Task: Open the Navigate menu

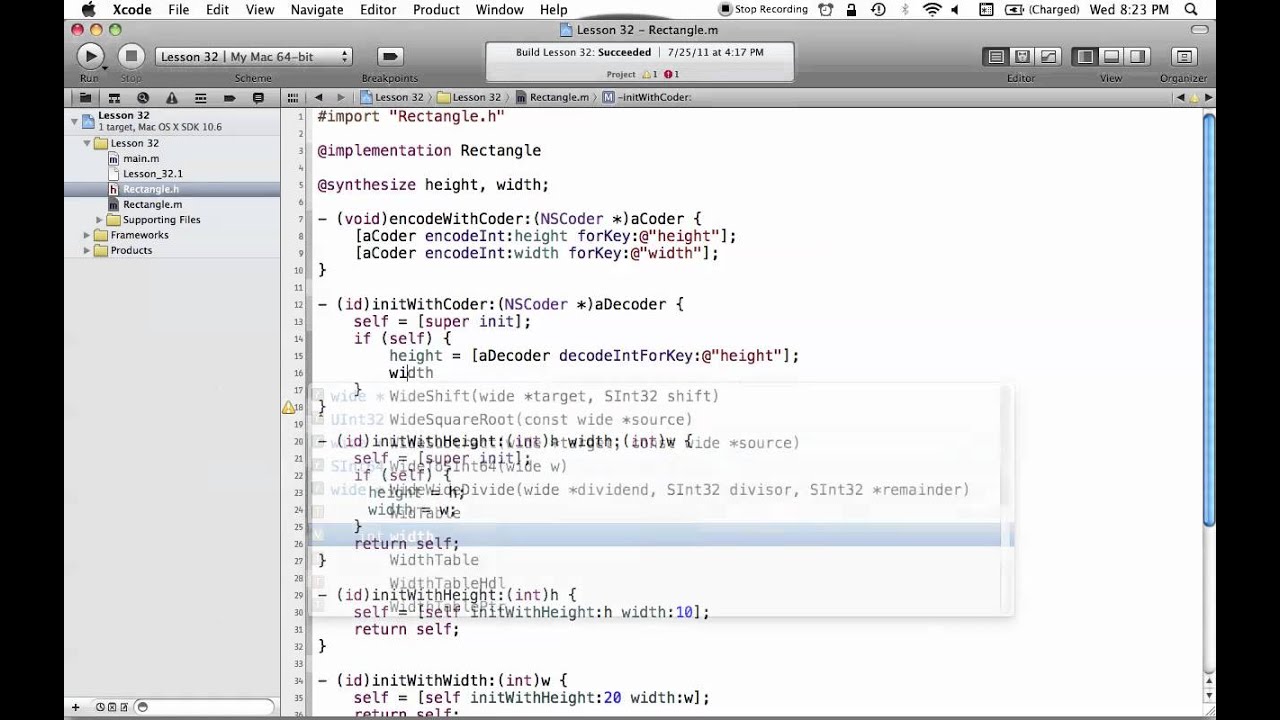Action: coord(316,10)
